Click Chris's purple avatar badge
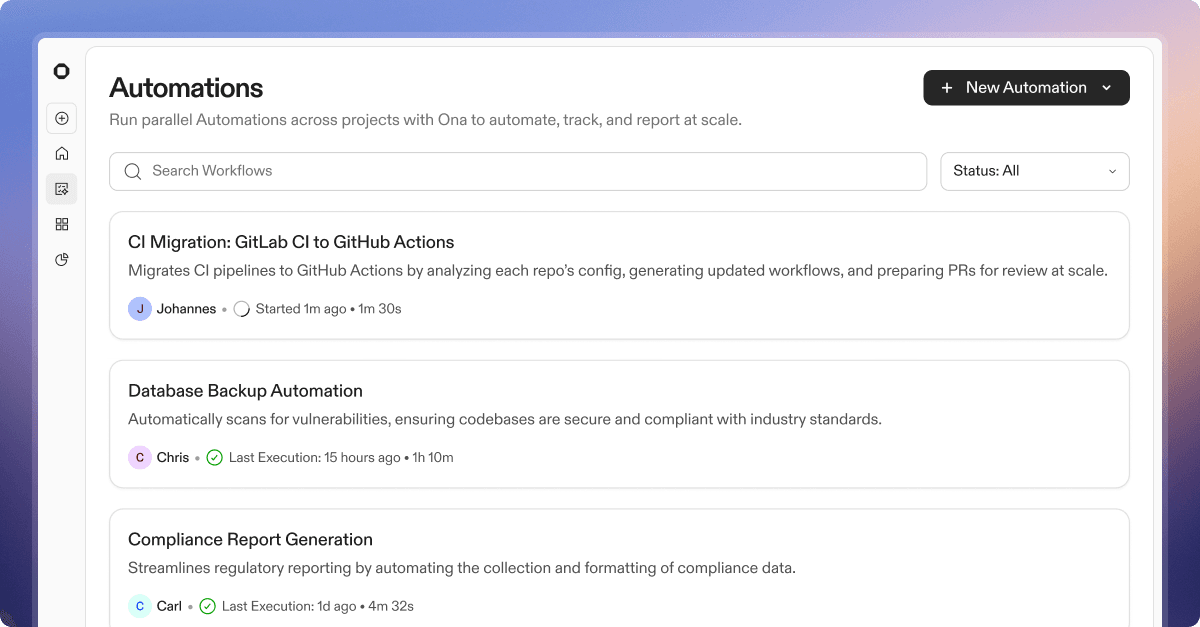Screen dimensions: 1200x627 tap(140, 458)
